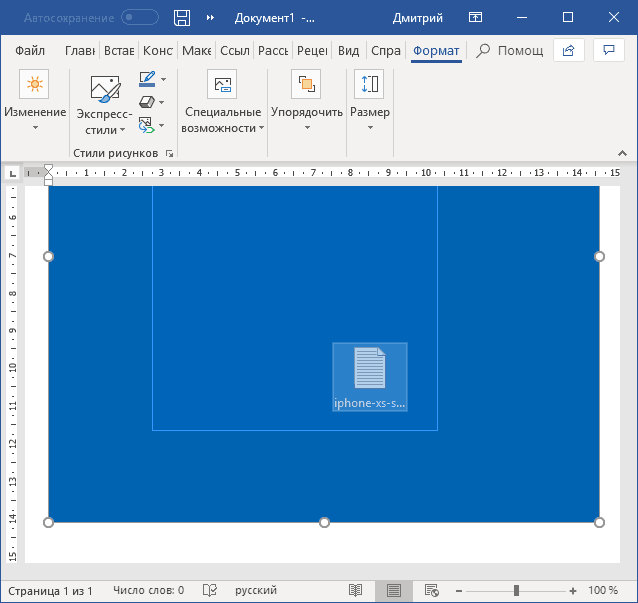
Task: Toggle the Автосохранение switch
Action: (140, 17)
